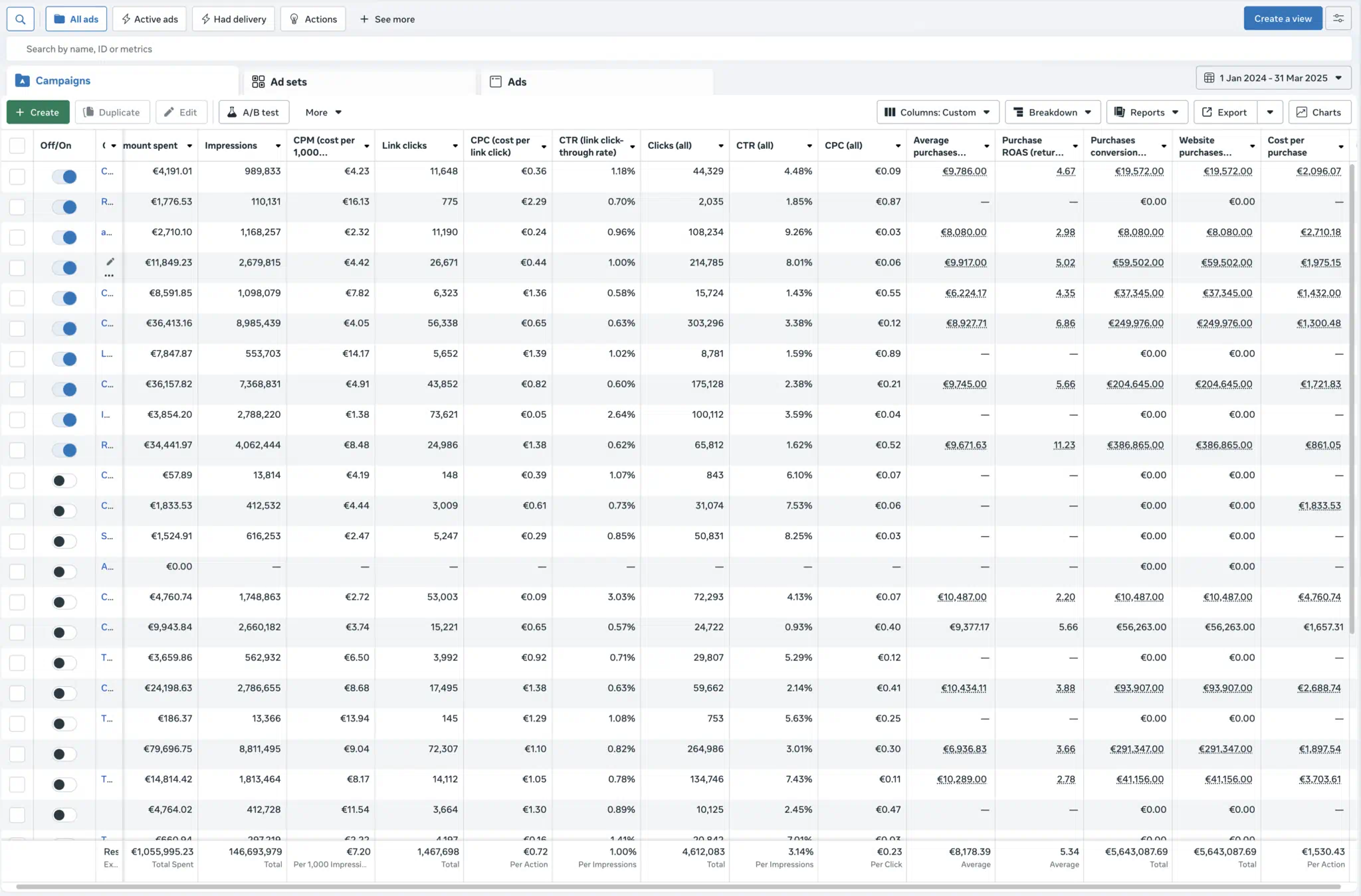Click the Create a view button
Screen dimensions: 1361x896
(1282, 19)
